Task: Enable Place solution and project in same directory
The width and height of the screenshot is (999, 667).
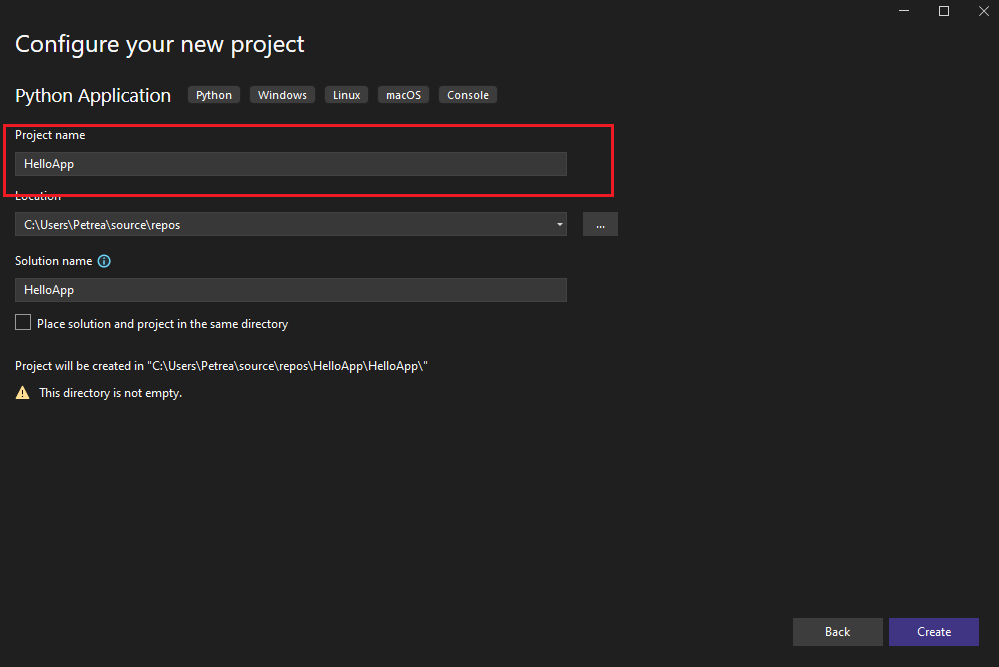Action: pos(23,322)
